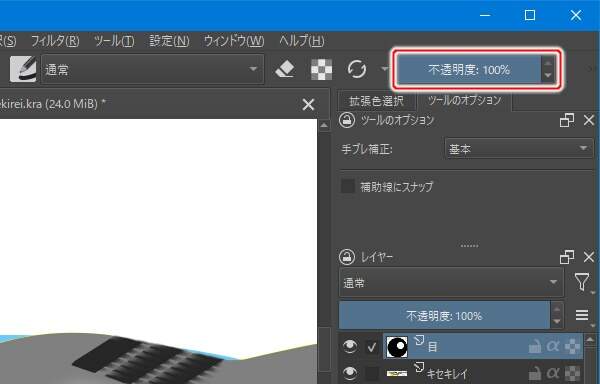Select the 目 layer thumbnail
The height and width of the screenshot is (384, 600).
397,347
